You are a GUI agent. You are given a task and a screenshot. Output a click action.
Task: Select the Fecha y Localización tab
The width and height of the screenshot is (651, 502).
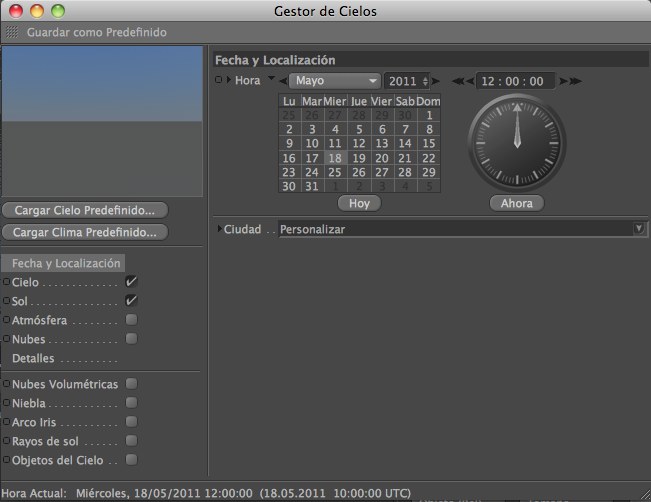[x=65, y=263]
